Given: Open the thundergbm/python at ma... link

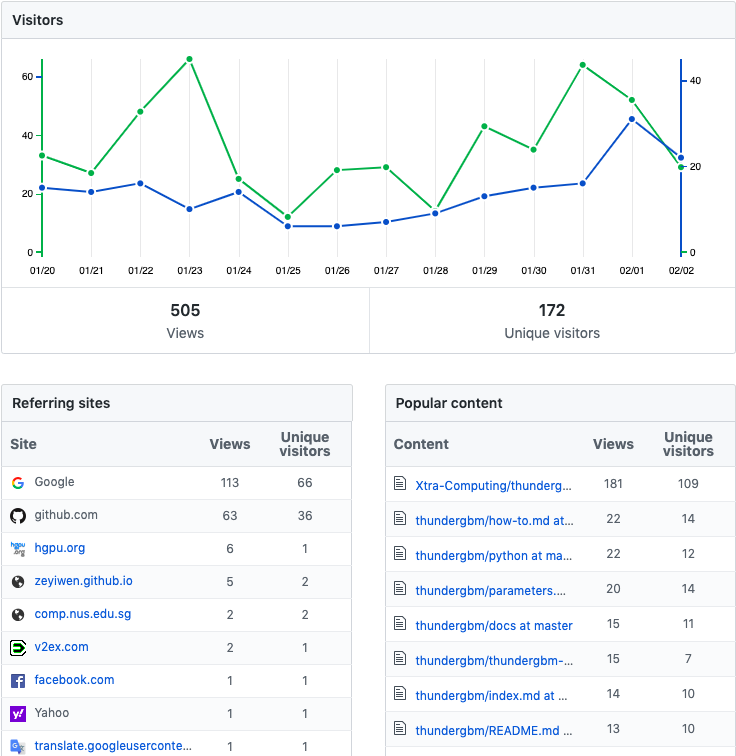Looking at the screenshot, I should (494, 556).
